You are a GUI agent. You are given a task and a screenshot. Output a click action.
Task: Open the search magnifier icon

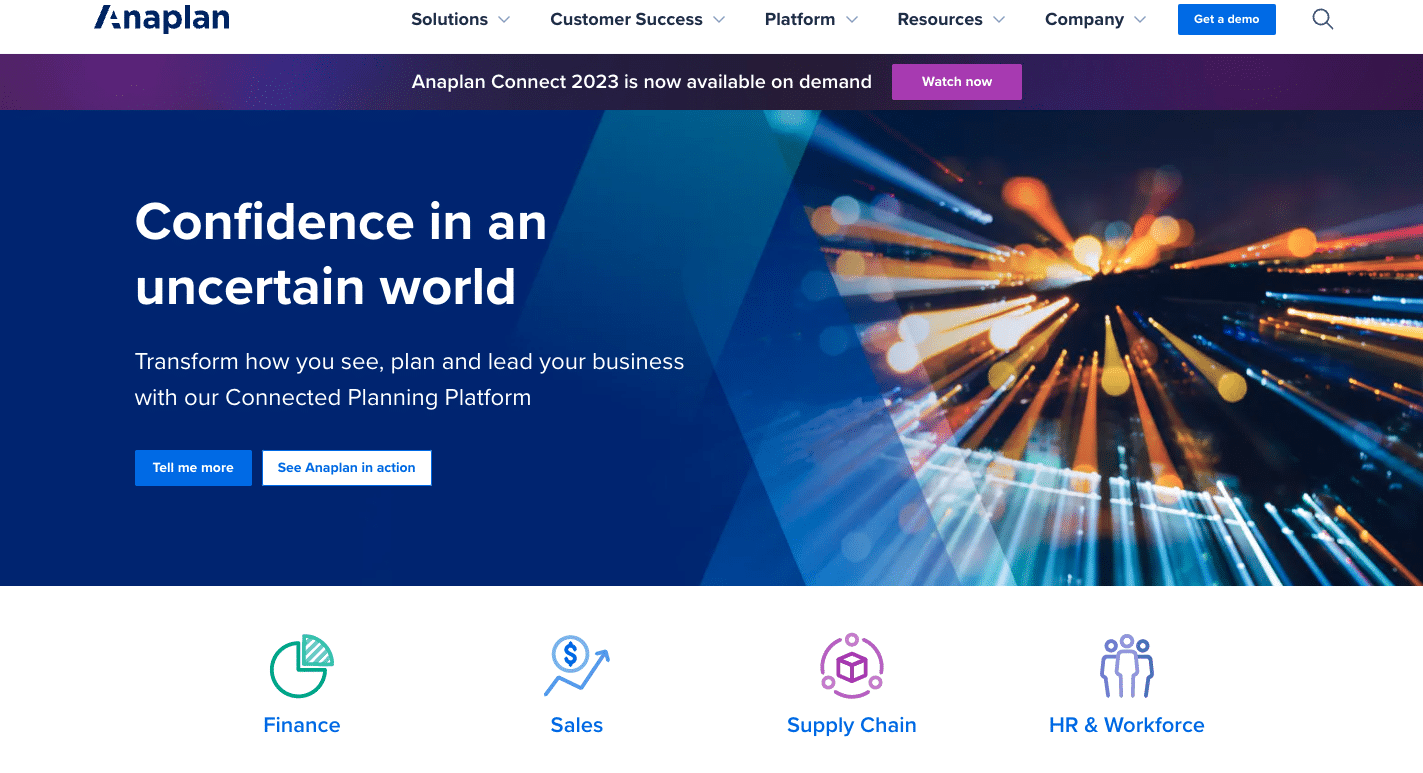tap(1323, 19)
